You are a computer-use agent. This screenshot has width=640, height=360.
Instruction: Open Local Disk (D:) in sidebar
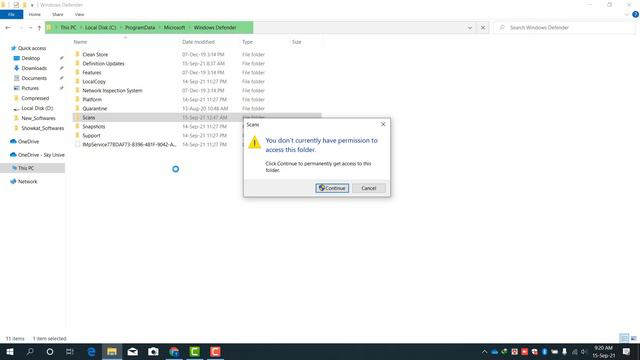tap(37, 108)
